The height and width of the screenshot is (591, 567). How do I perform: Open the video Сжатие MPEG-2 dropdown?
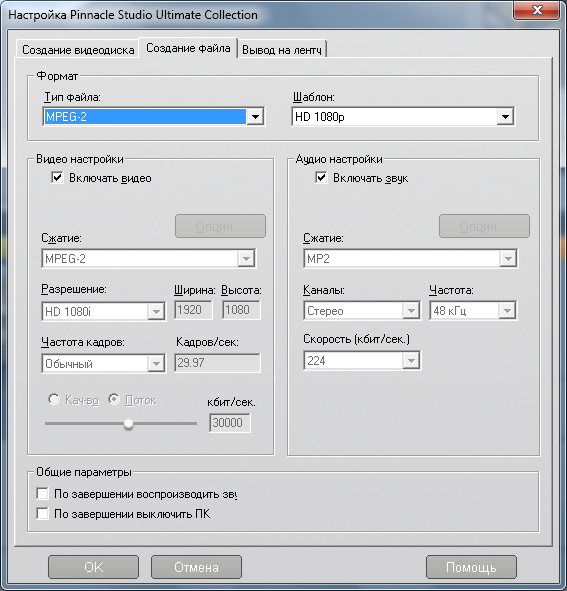pos(149,259)
